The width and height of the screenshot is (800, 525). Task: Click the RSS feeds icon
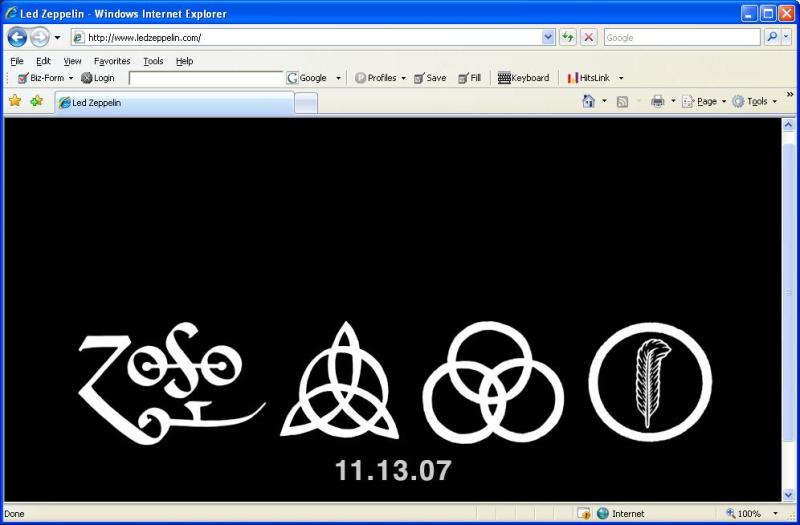click(622, 101)
